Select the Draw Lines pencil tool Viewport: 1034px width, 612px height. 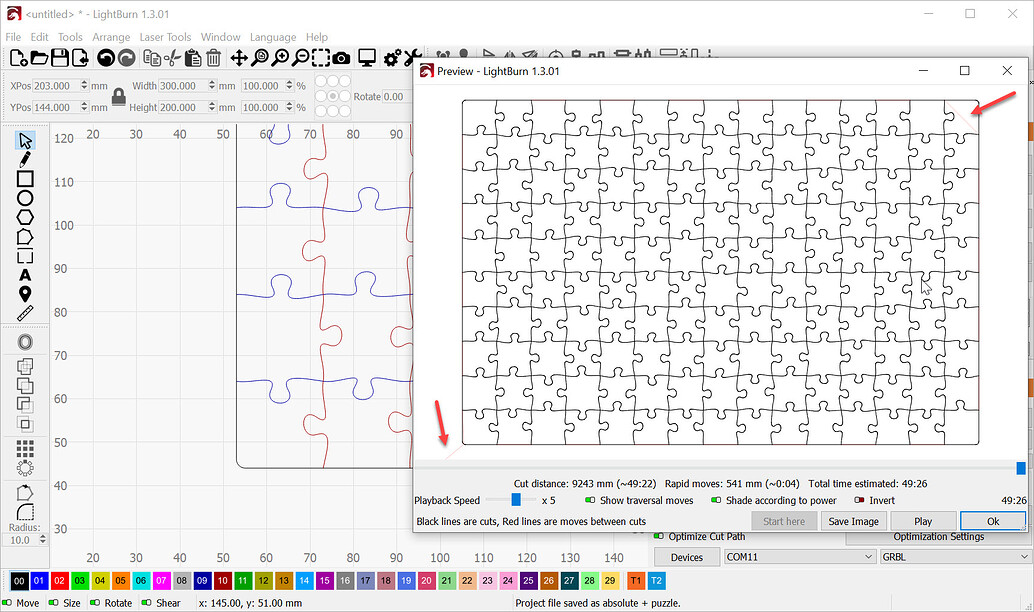25,159
